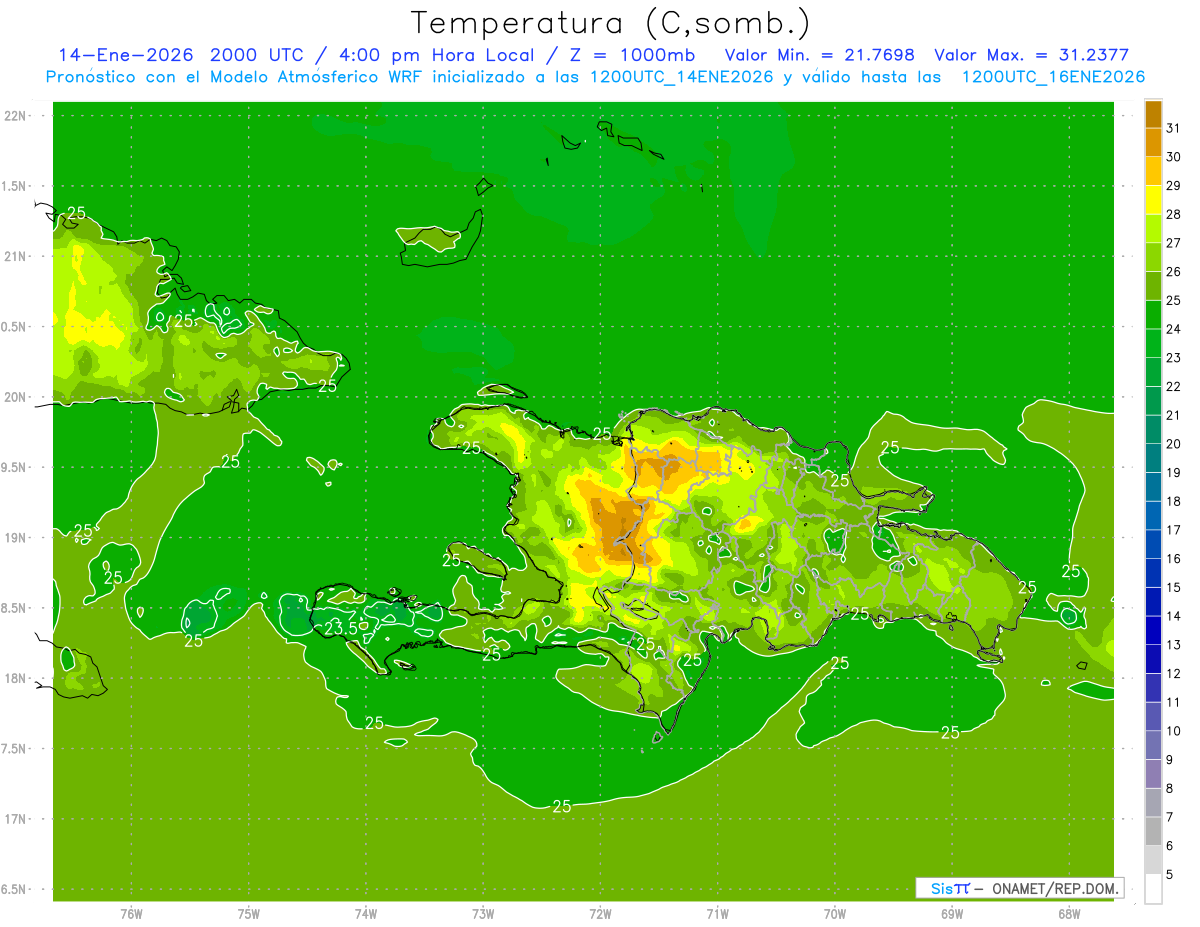
Task: Click the orange swatch between 30 and 31
Action: tap(1153, 142)
